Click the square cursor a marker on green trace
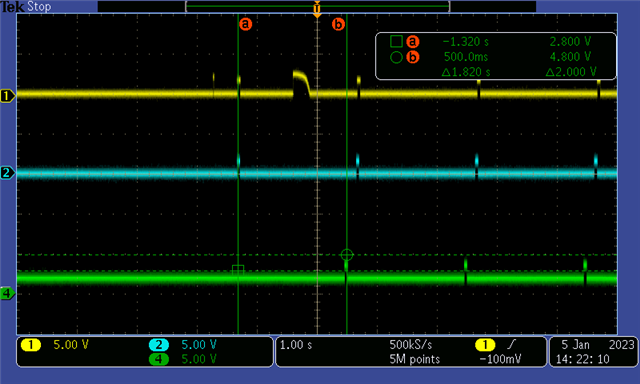The width and height of the screenshot is (640, 384). (x=238, y=271)
